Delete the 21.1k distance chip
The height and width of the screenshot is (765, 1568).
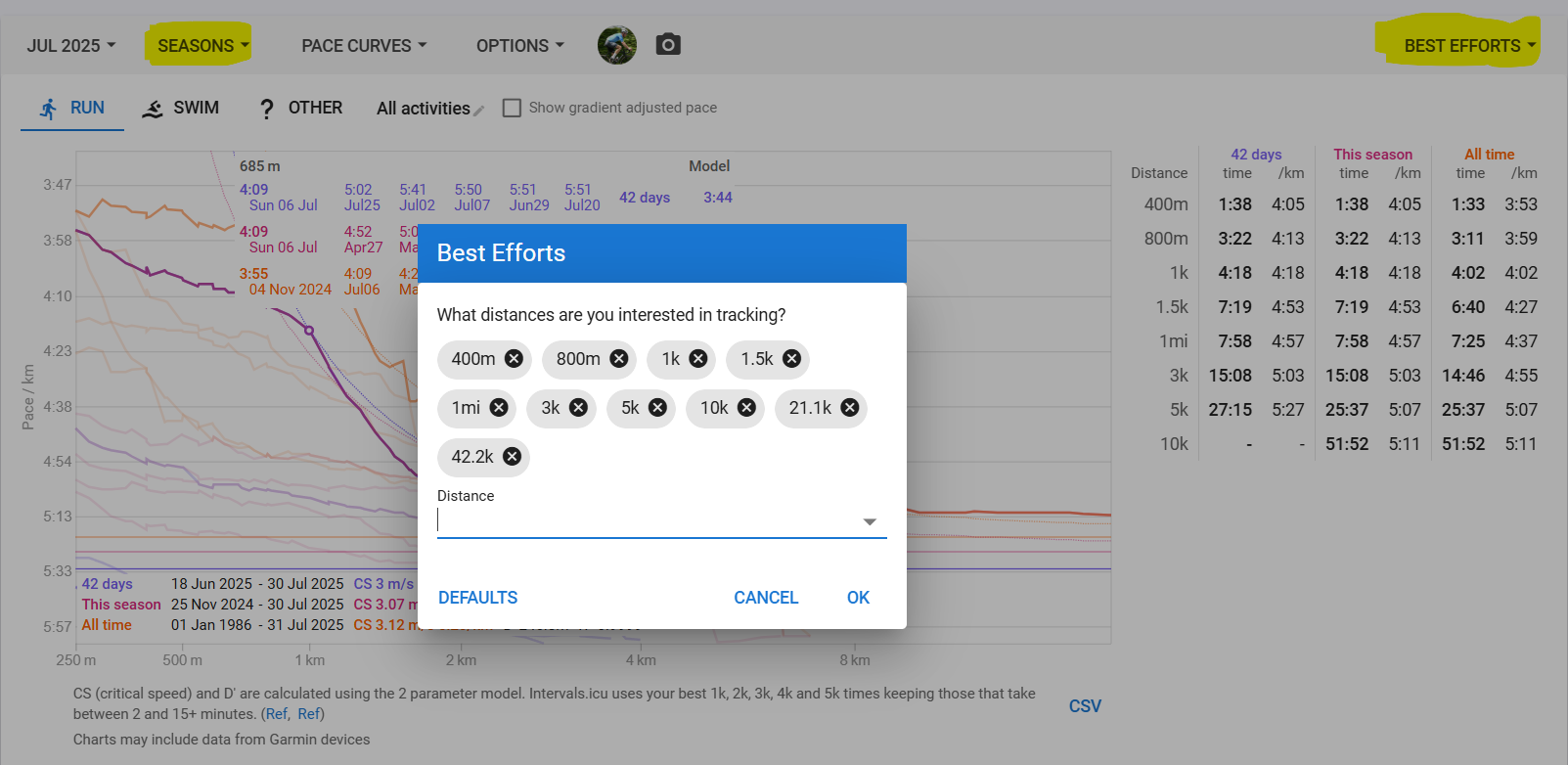850,408
